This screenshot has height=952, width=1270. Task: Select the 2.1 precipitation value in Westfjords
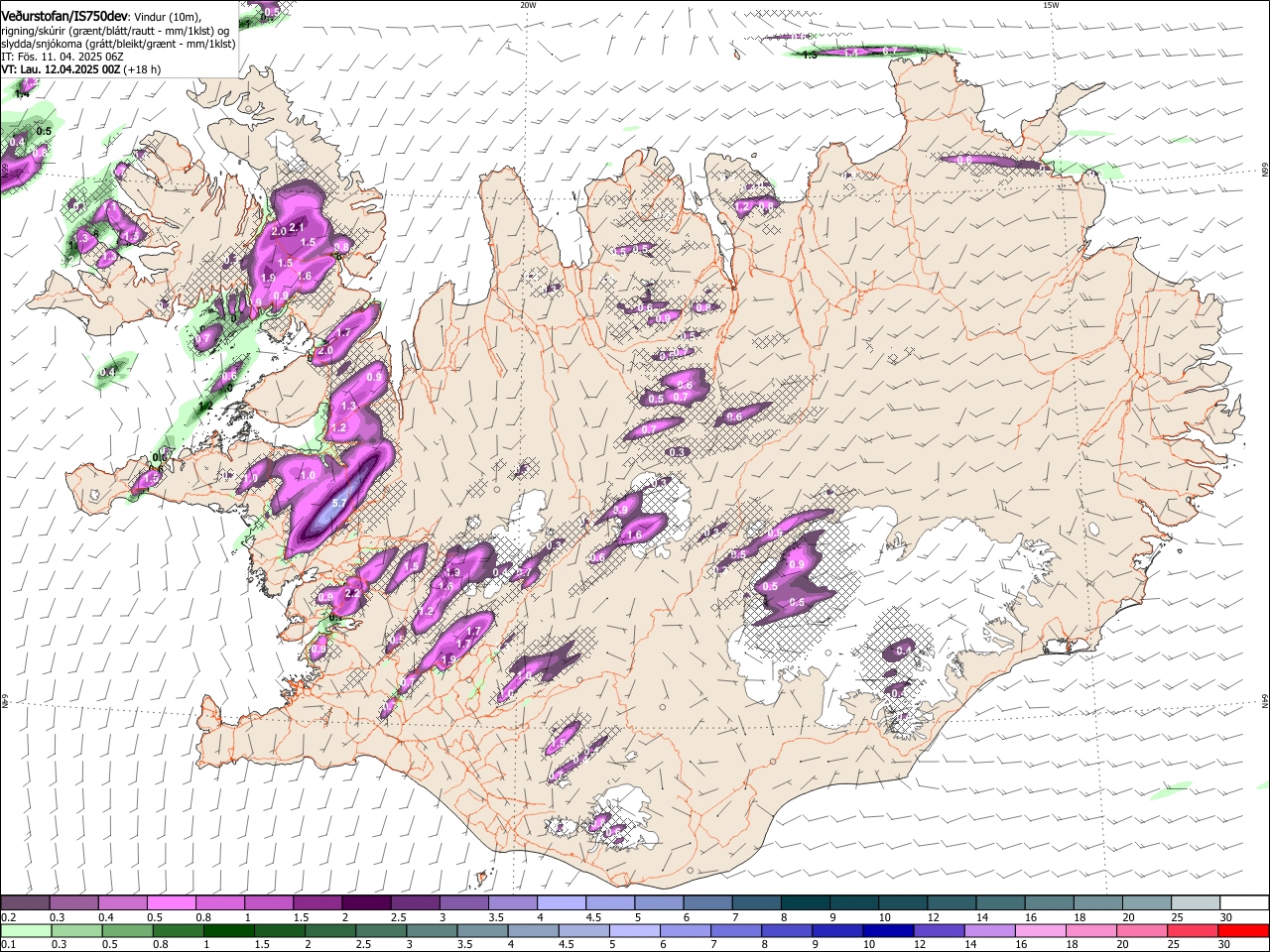[x=296, y=228]
